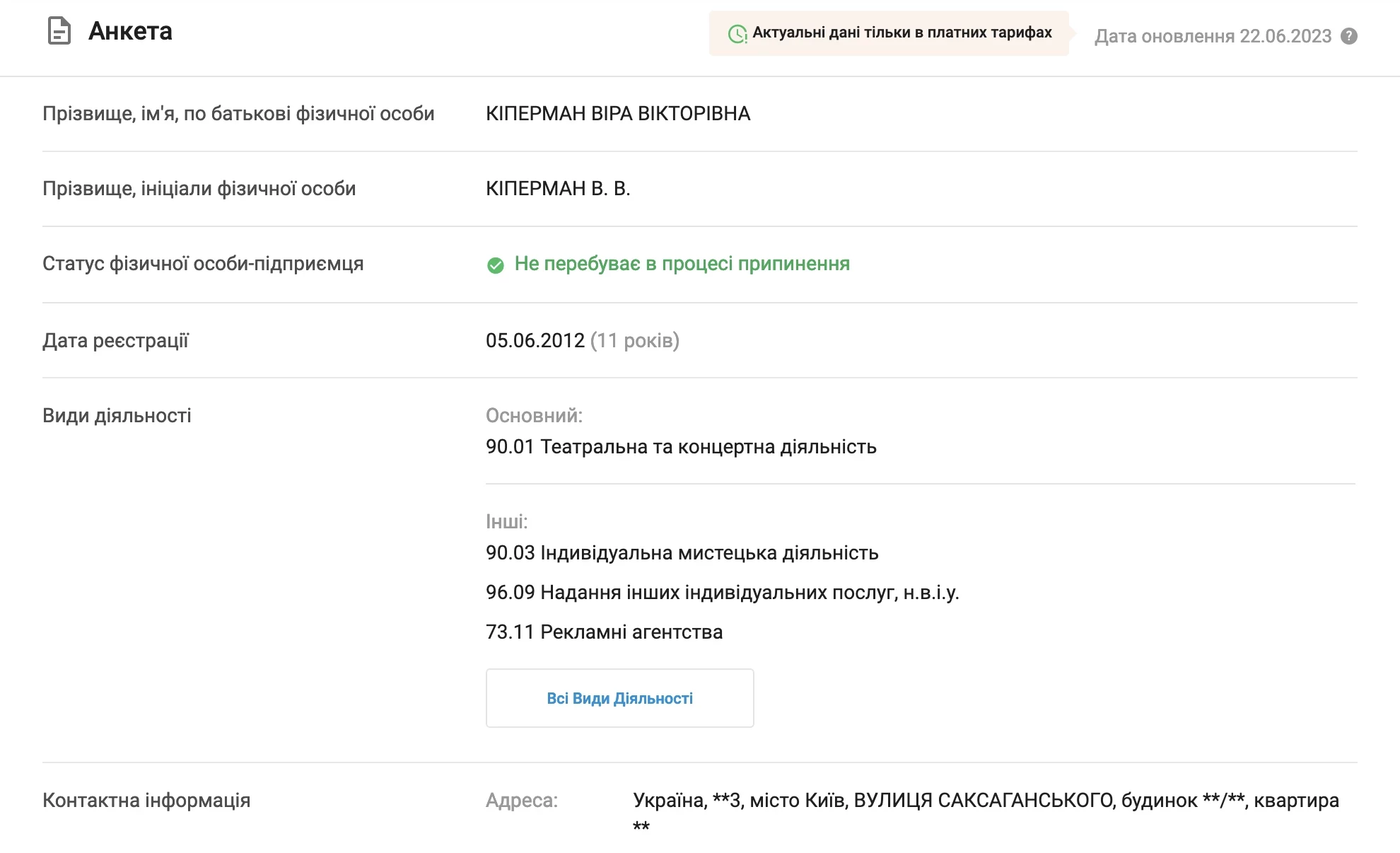Click the clock icon in tariff banner
Screen dimensions: 1400x853
click(x=737, y=33)
